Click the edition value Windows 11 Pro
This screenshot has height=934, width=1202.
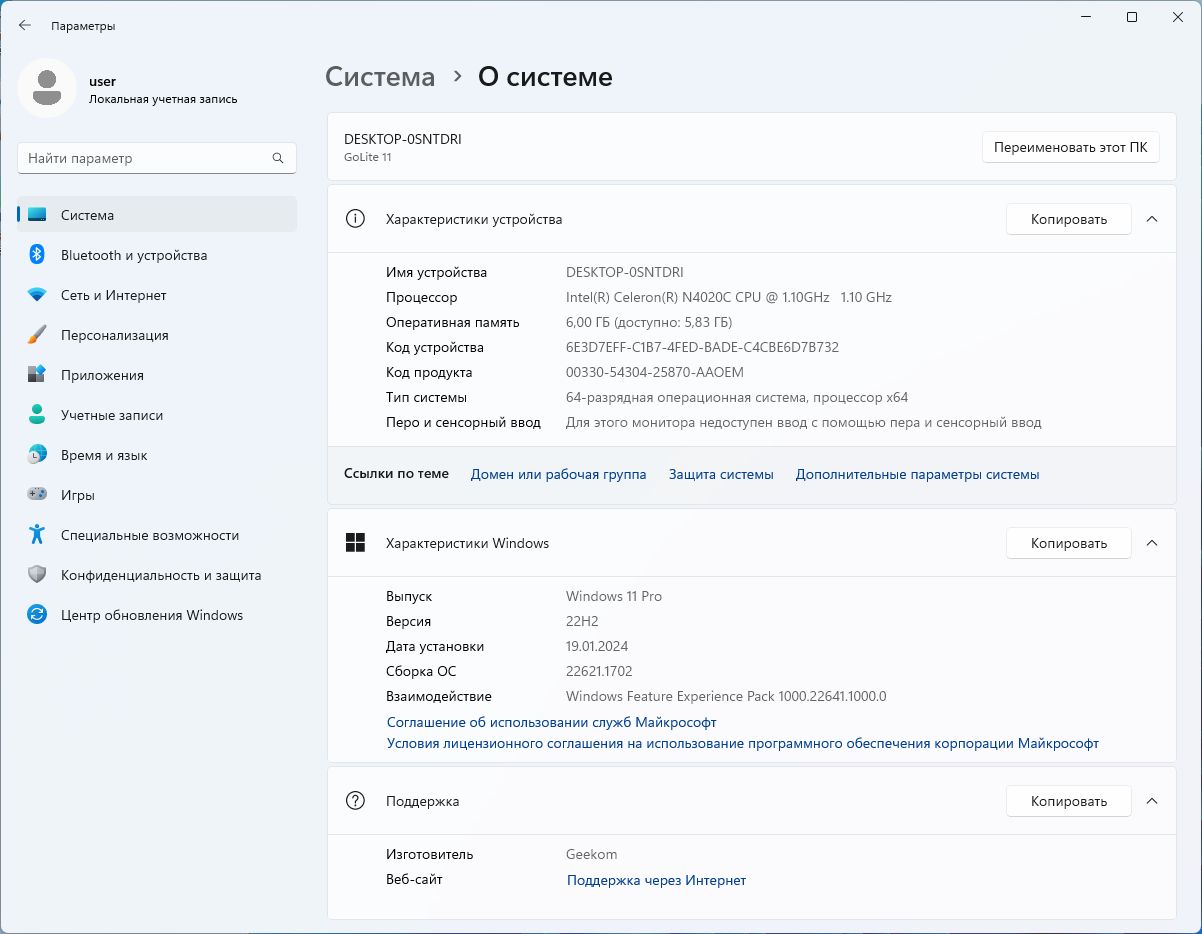point(614,596)
